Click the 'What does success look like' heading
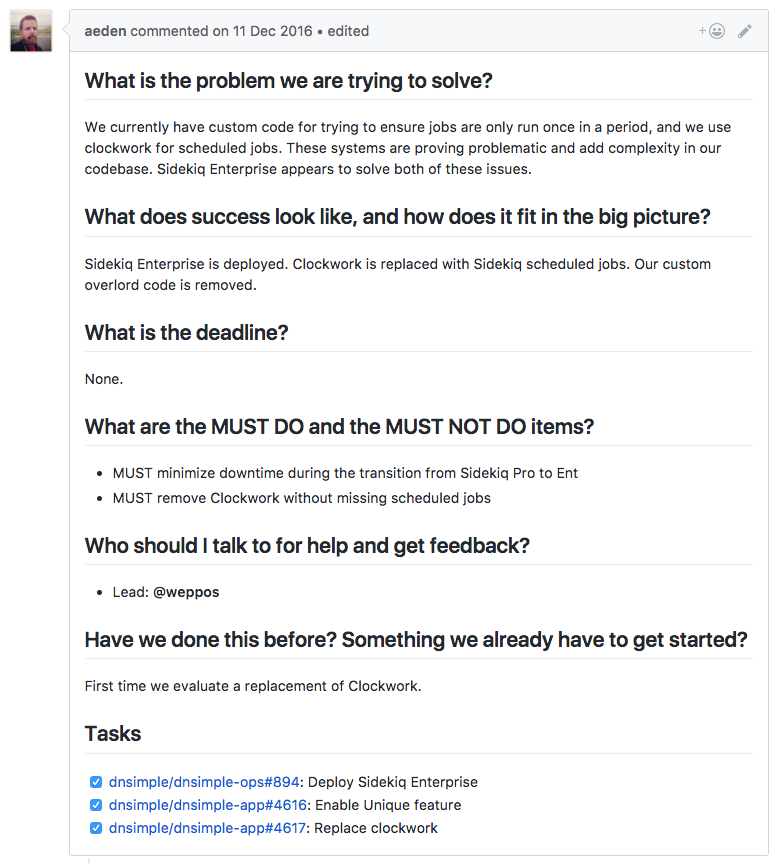Image resolution: width=776 pixels, height=864 pixels. pyautogui.click(x=397, y=217)
